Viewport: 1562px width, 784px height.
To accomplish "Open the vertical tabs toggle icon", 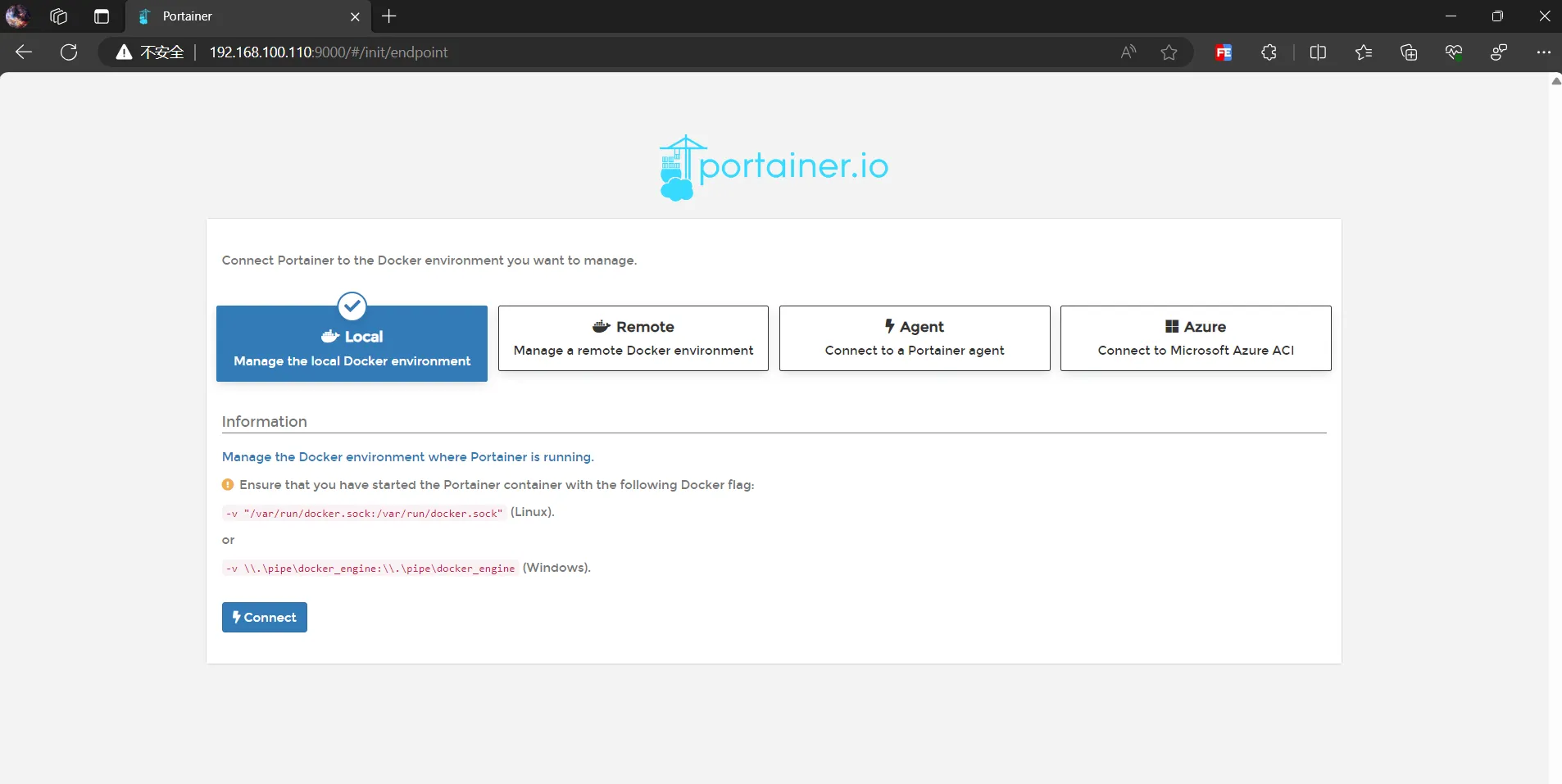I will click(102, 16).
